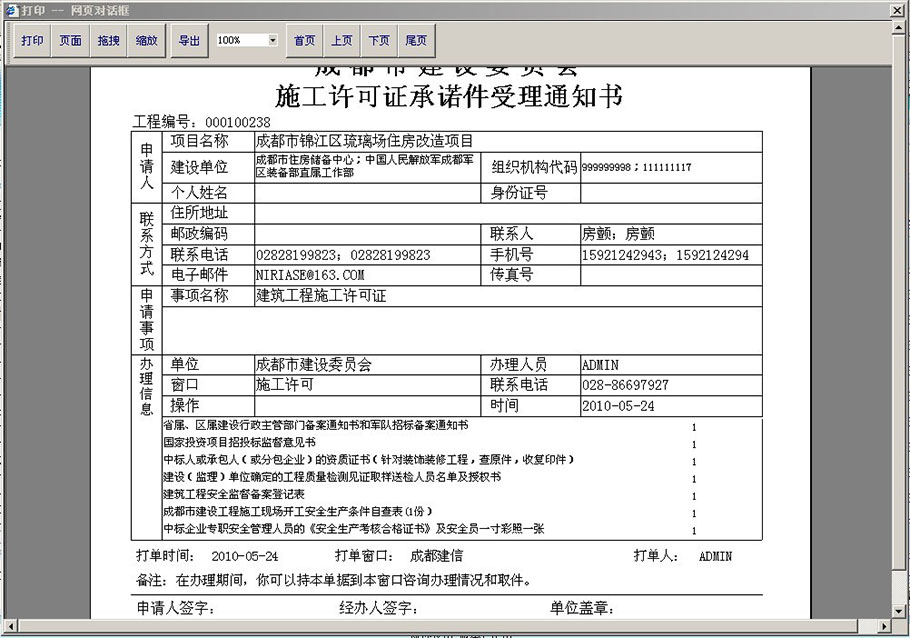Click the mobile number value 15921242943
This screenshot has width=910, height=638.
point(622,255)
